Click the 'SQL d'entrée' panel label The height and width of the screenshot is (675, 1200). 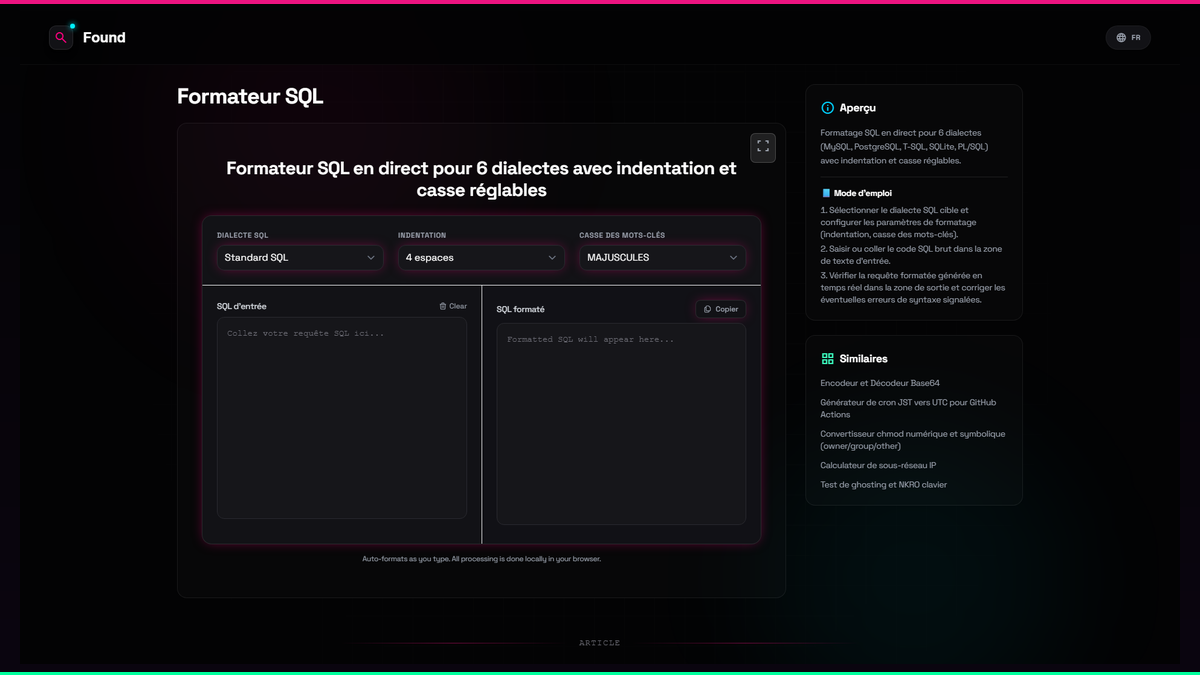tap(242, 306)
